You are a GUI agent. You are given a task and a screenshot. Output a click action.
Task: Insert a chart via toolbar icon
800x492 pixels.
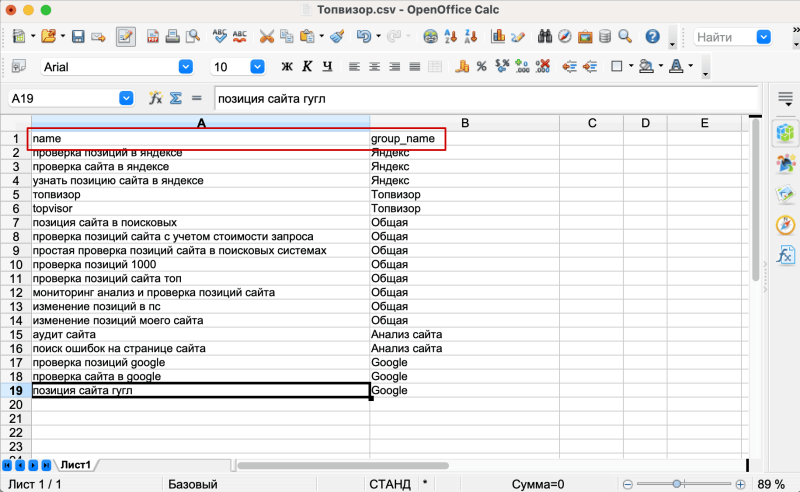497,37
